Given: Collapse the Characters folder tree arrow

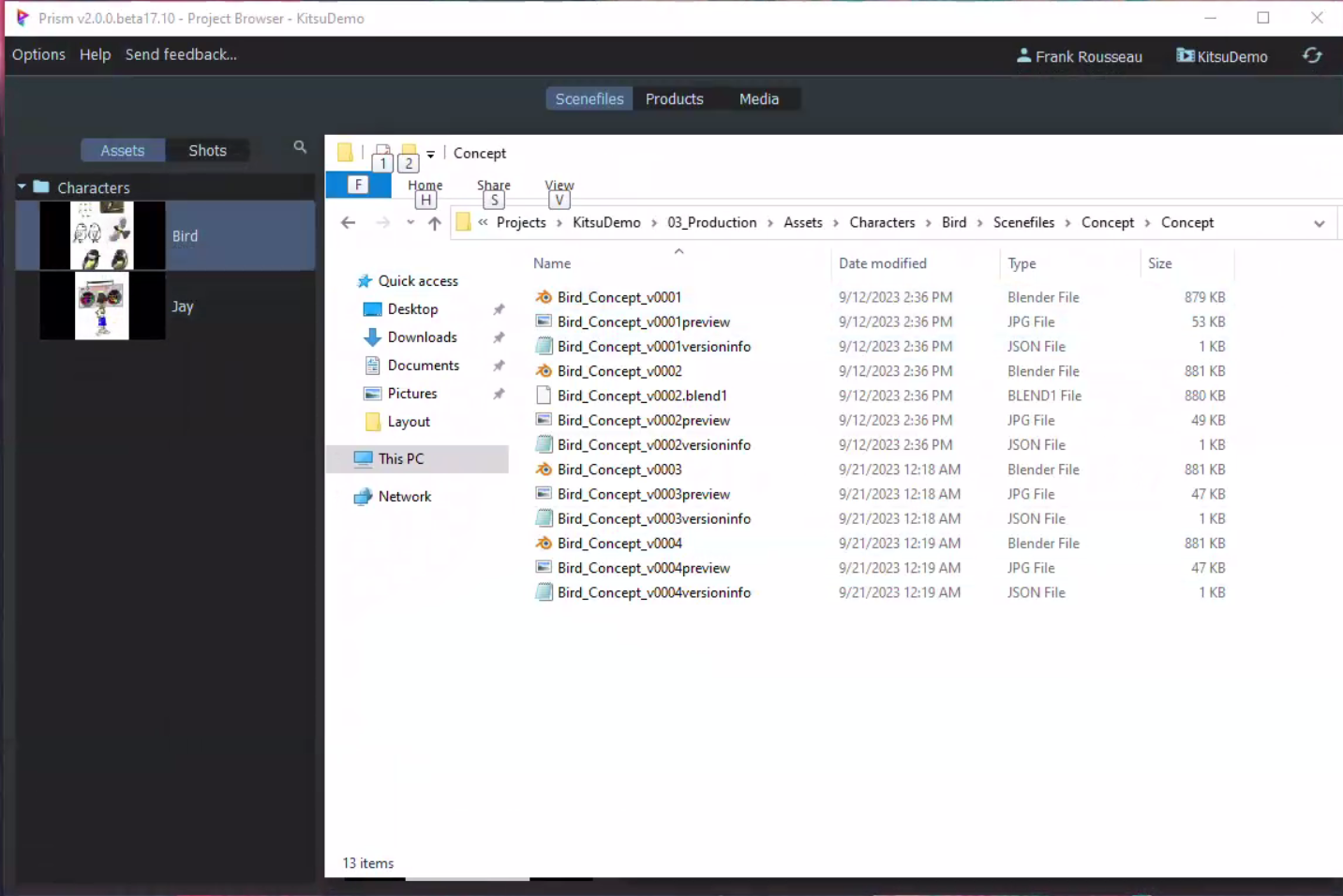Looking at the screenshot, I should coord(22,187).
